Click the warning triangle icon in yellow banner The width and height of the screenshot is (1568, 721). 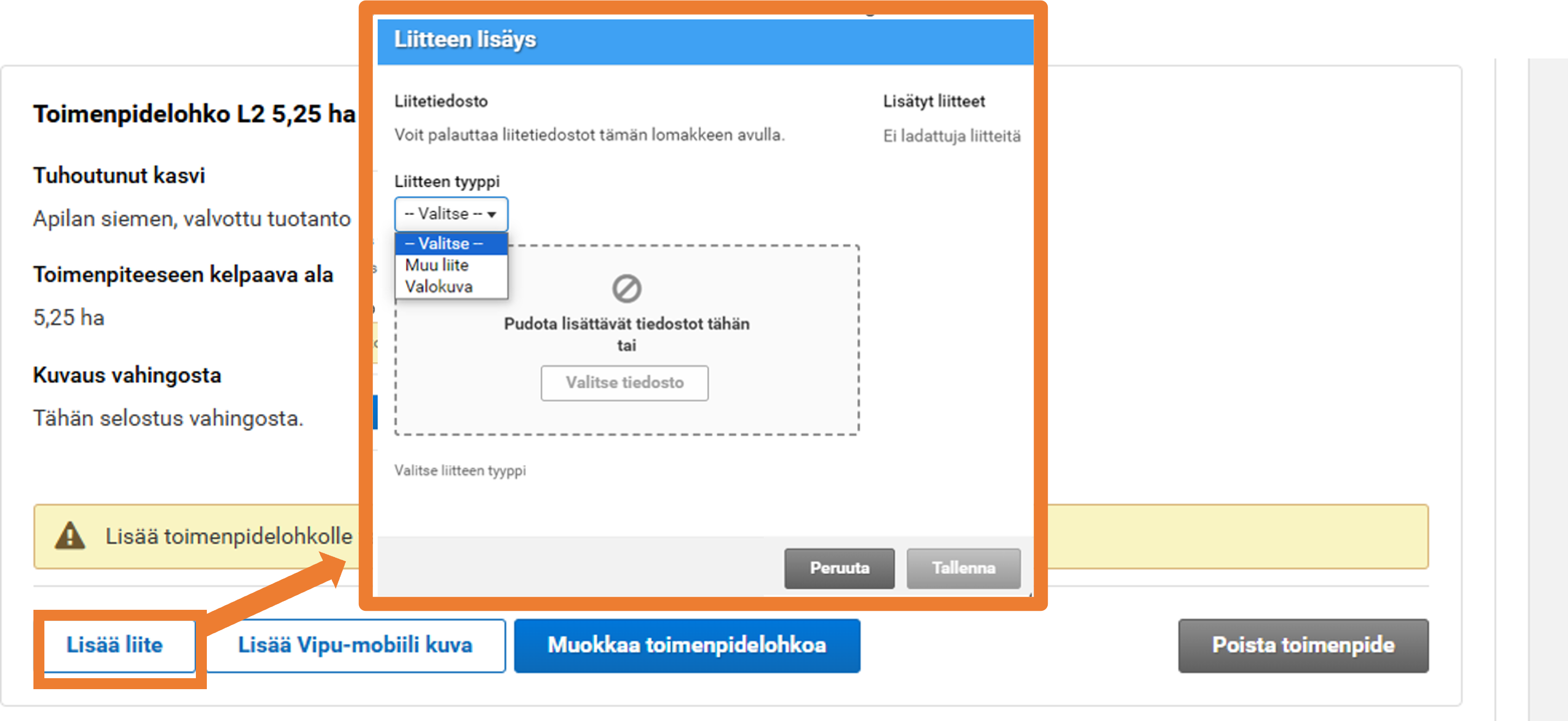70,536
